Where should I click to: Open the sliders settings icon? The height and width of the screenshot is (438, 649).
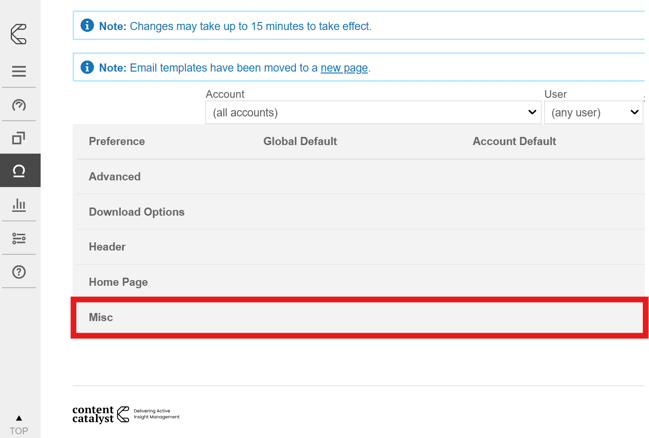[19, 238]
